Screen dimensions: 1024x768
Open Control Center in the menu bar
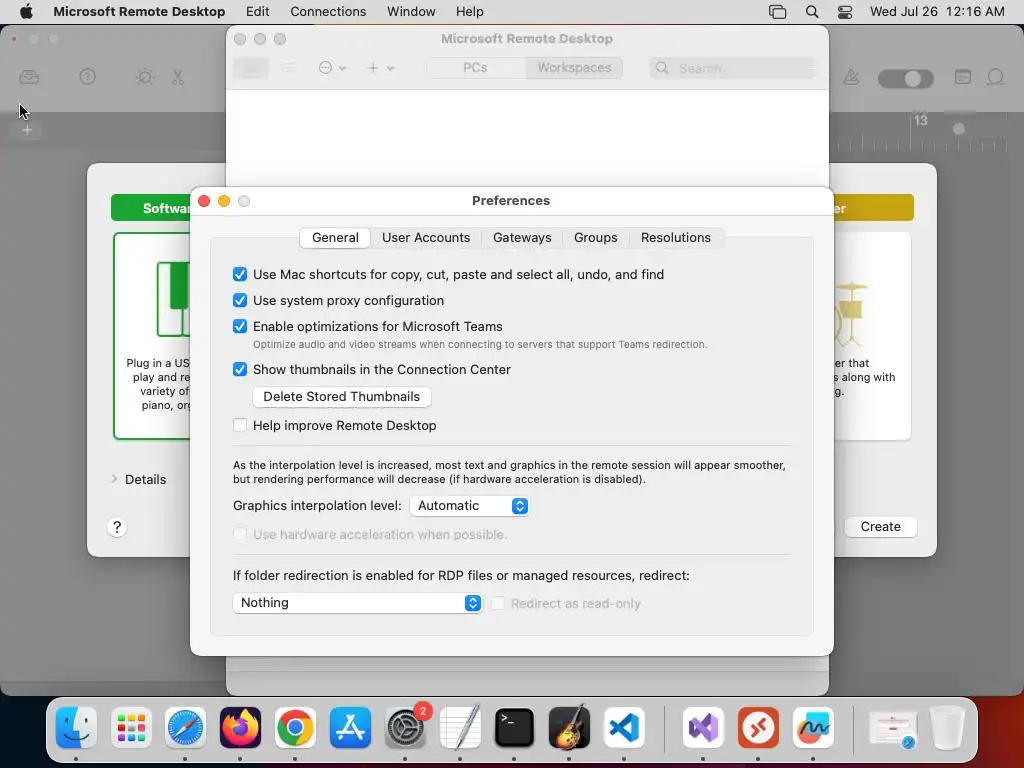[845, 12]
